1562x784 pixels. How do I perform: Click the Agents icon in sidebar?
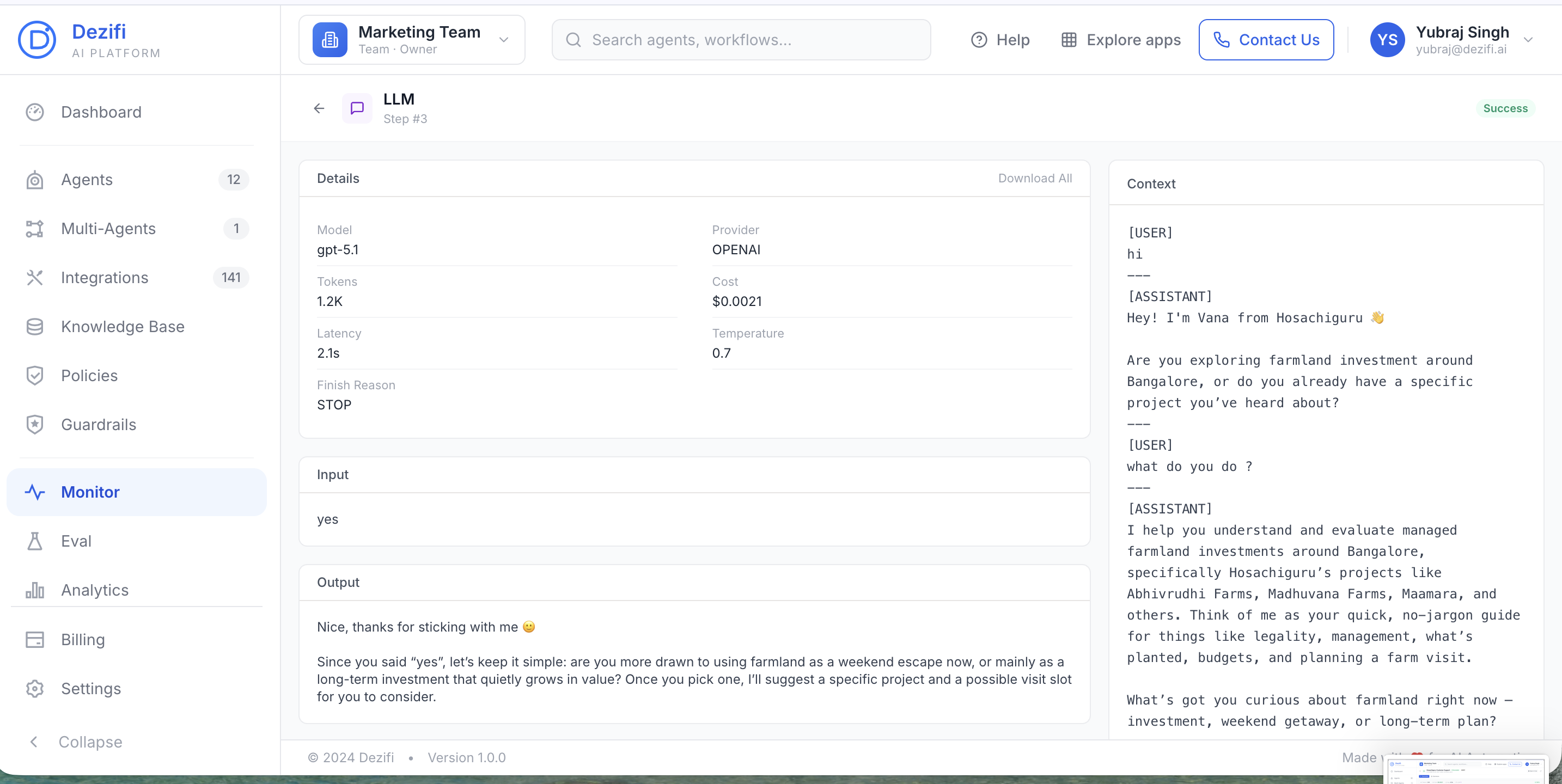(x=34, y=180)
